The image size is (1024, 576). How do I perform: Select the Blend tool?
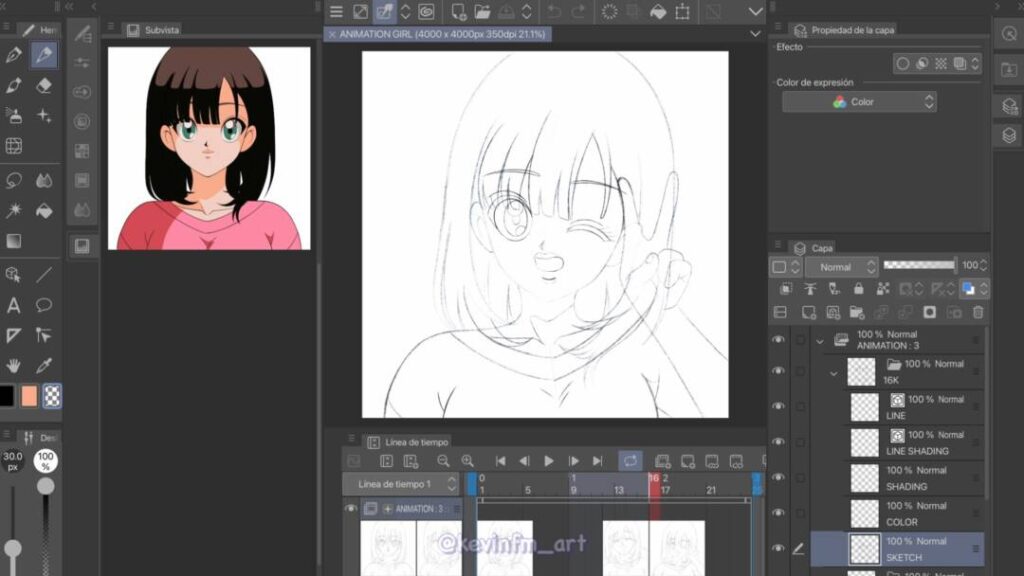[44, 180]
